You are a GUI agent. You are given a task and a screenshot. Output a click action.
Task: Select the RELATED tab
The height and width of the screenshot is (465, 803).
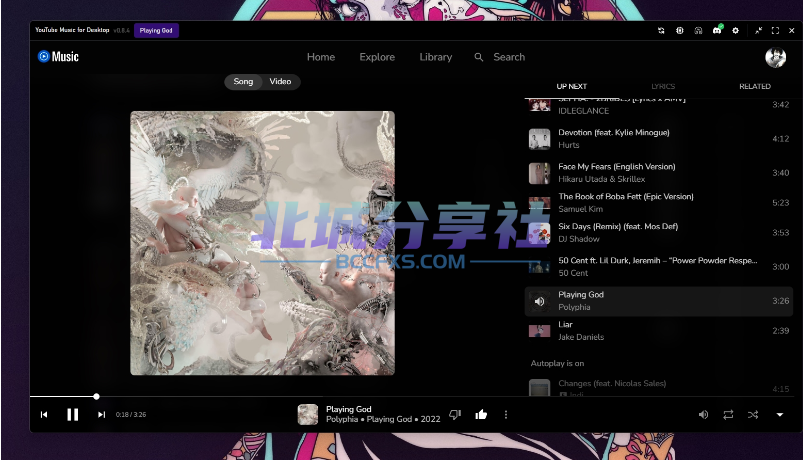(x=755, y=87)
